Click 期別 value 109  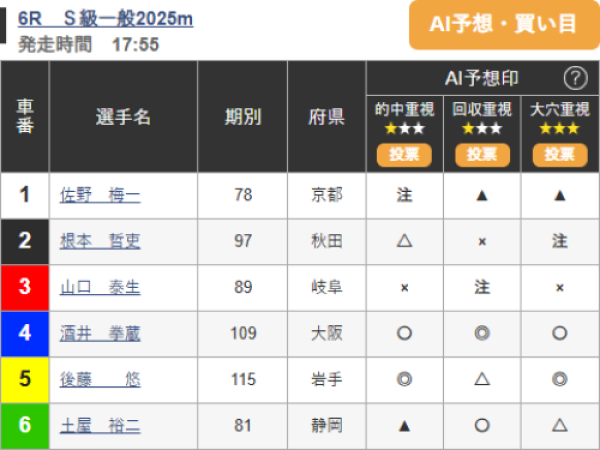pos(243,334)
